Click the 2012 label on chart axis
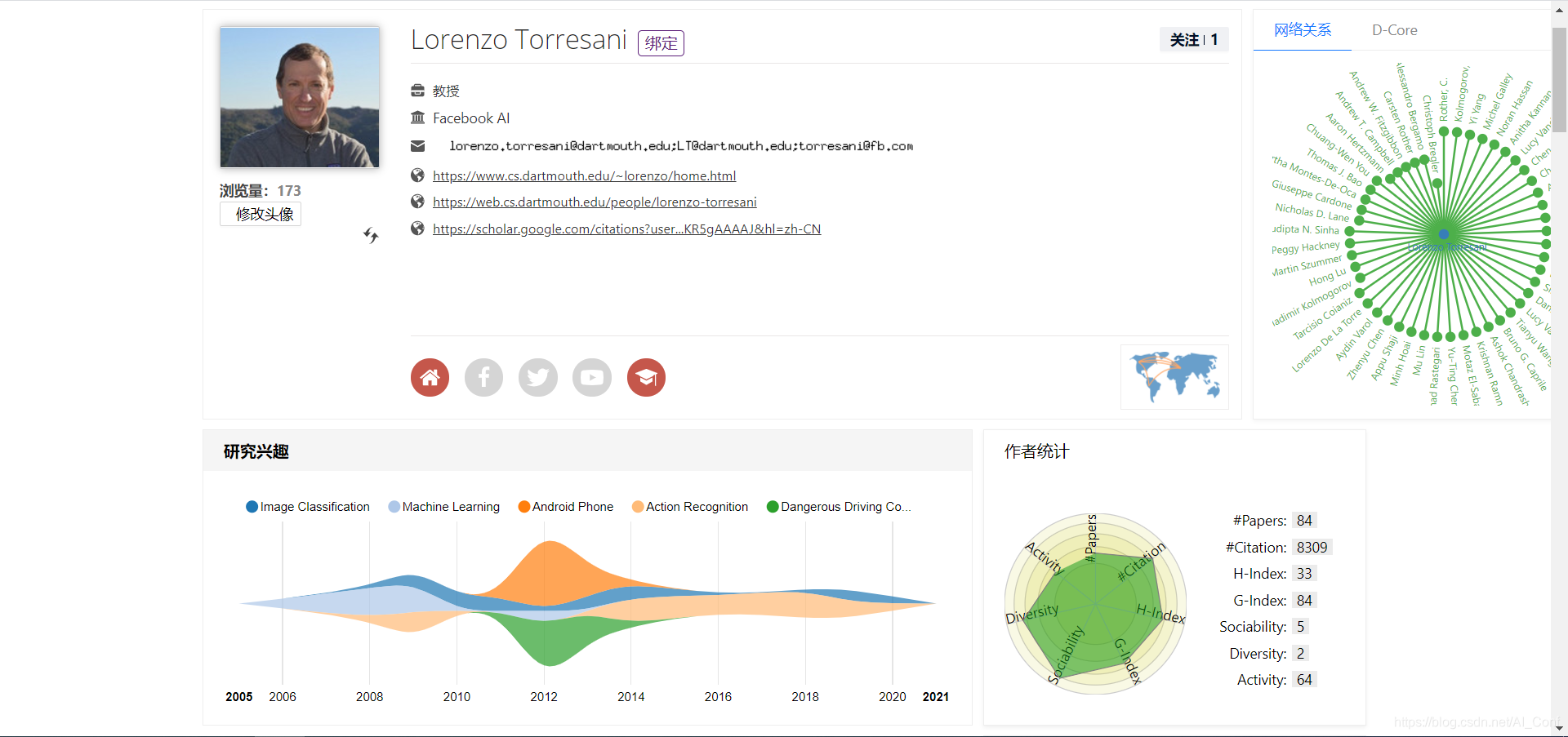 click(544, 696)
